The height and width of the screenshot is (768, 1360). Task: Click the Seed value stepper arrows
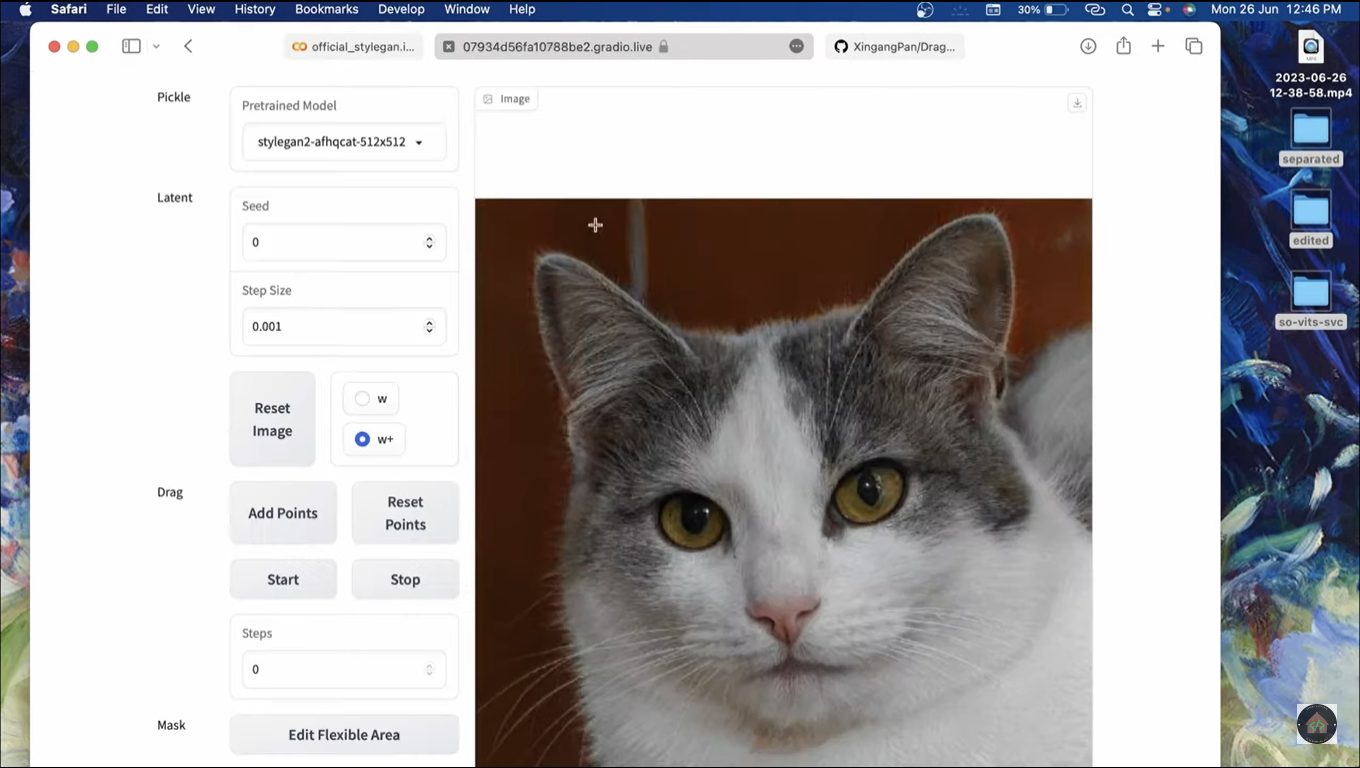tap(429, 242)
